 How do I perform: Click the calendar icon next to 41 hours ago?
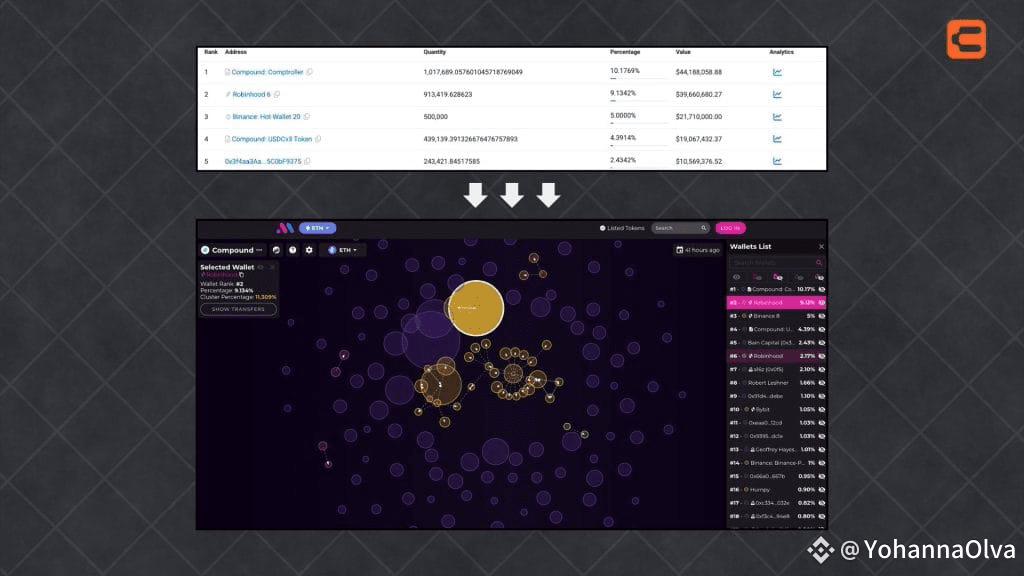(679, 249)
